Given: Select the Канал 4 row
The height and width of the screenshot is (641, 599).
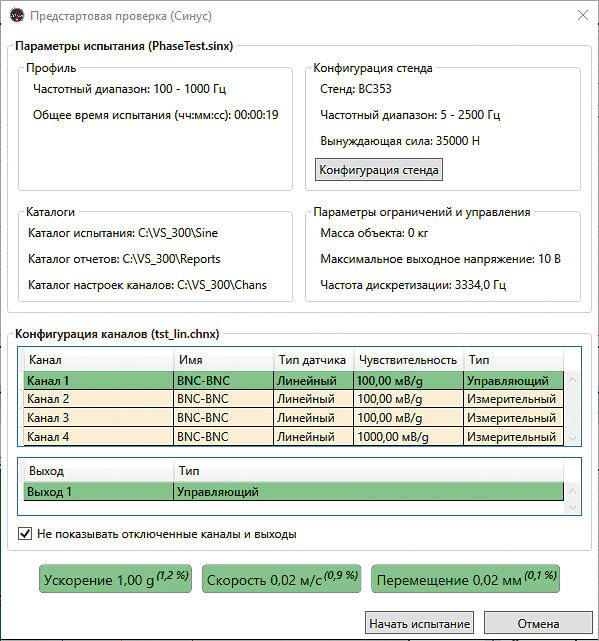Looking at the screenshot, I should (x=294, y=436).
